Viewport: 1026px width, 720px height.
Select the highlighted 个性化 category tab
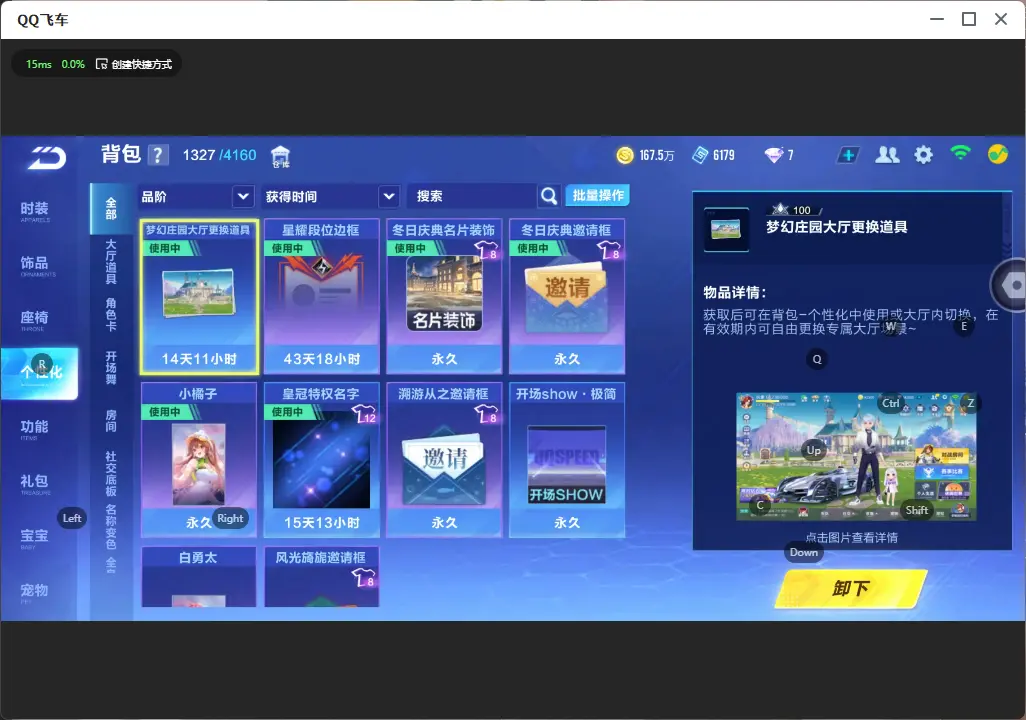40,373
